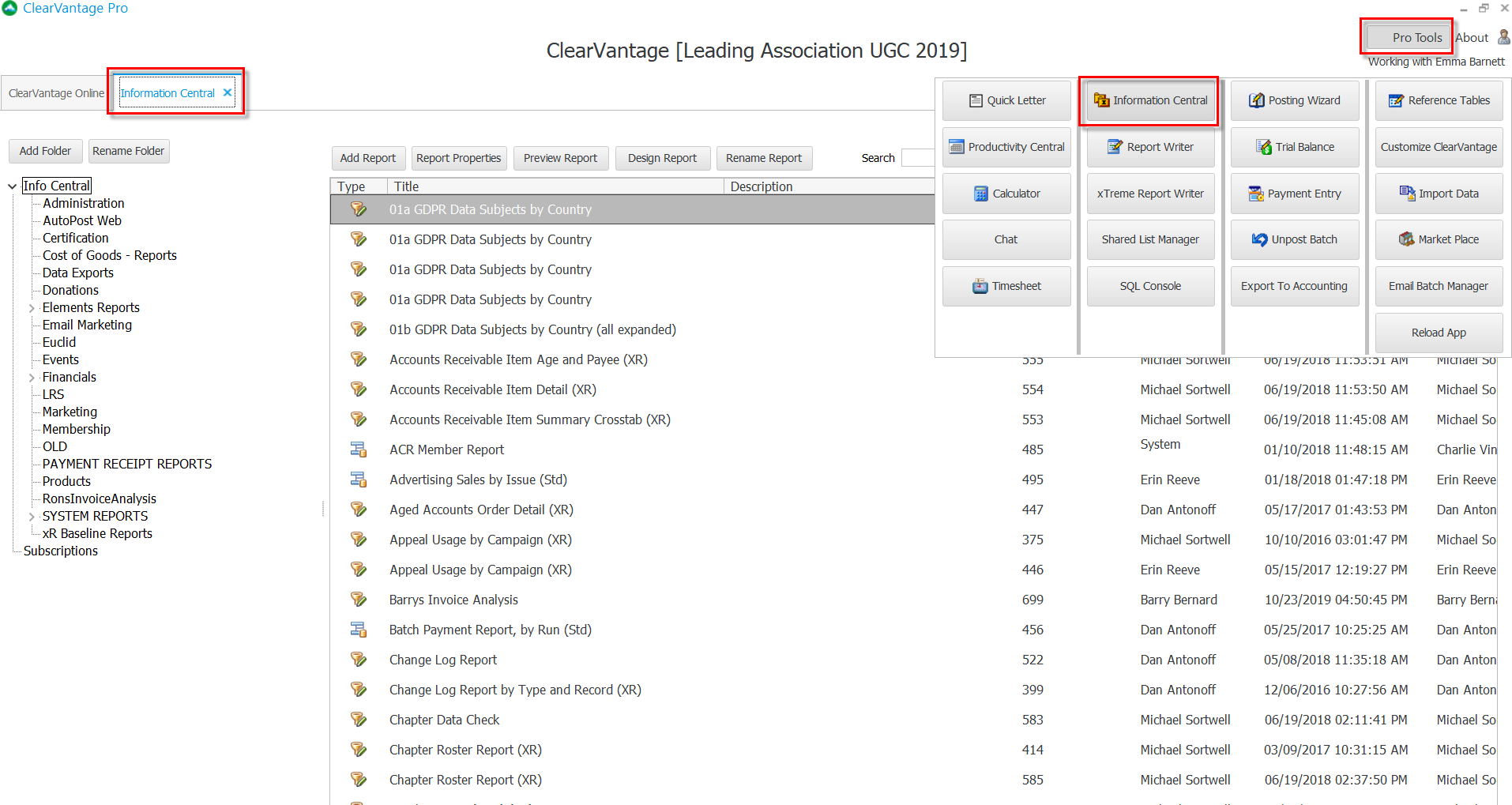Sort by the Description column header
The image size is (1512, 805).
pyautogui.click(x=829, y=186)
